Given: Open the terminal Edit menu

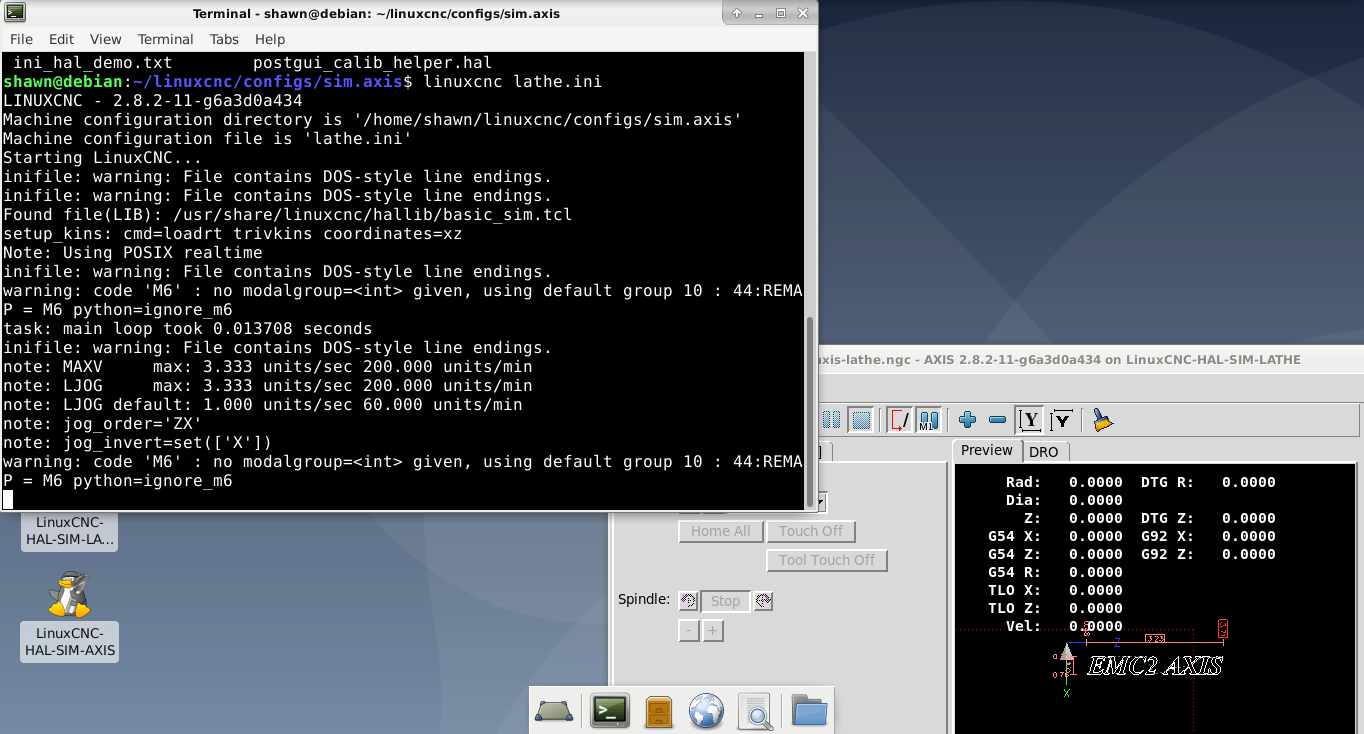Looking at the screenshot, I should pos(62,39).
